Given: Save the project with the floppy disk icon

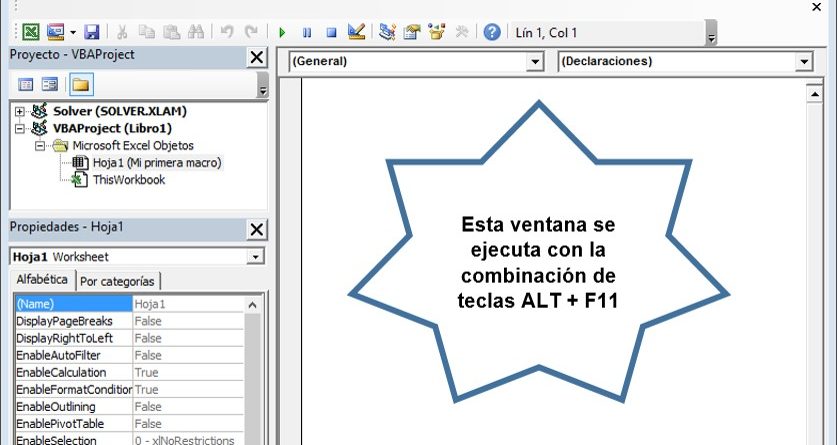Looking at the screenshot, I should coord(92,32).
